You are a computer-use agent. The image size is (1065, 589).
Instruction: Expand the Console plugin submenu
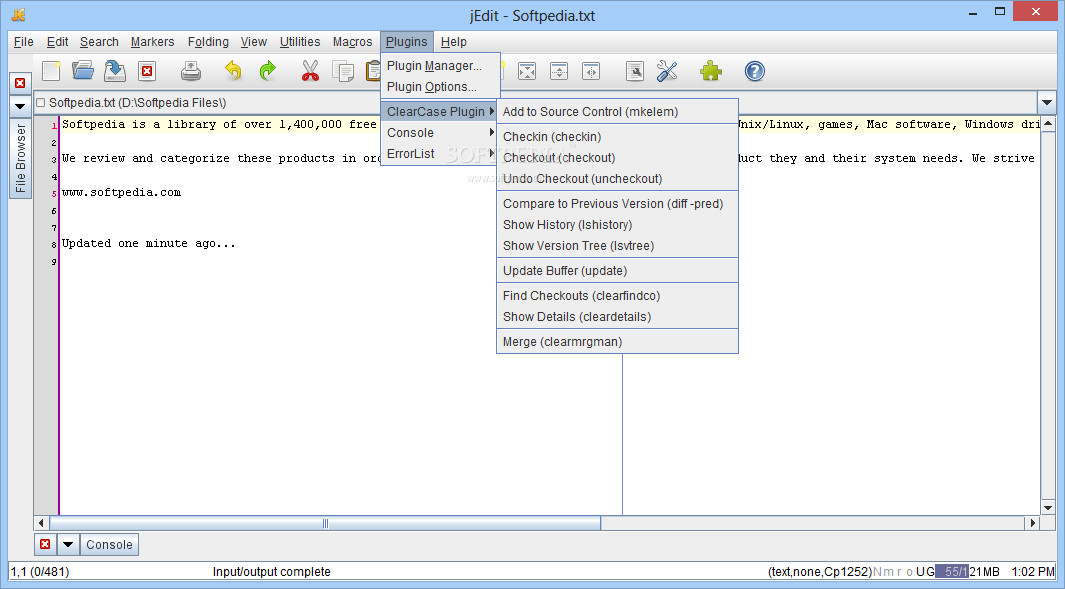coord(439,132)
